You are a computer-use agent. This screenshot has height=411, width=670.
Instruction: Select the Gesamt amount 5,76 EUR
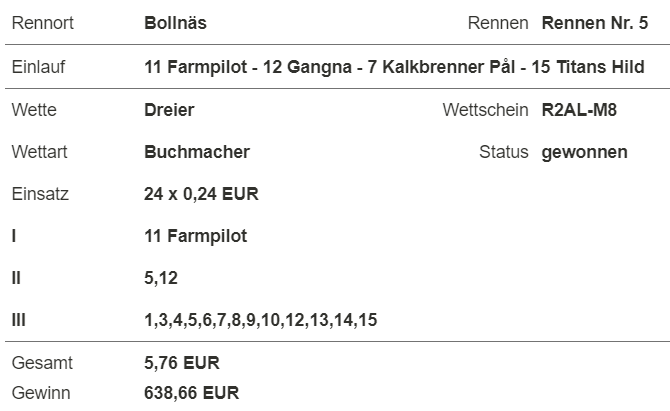point(182,363)
